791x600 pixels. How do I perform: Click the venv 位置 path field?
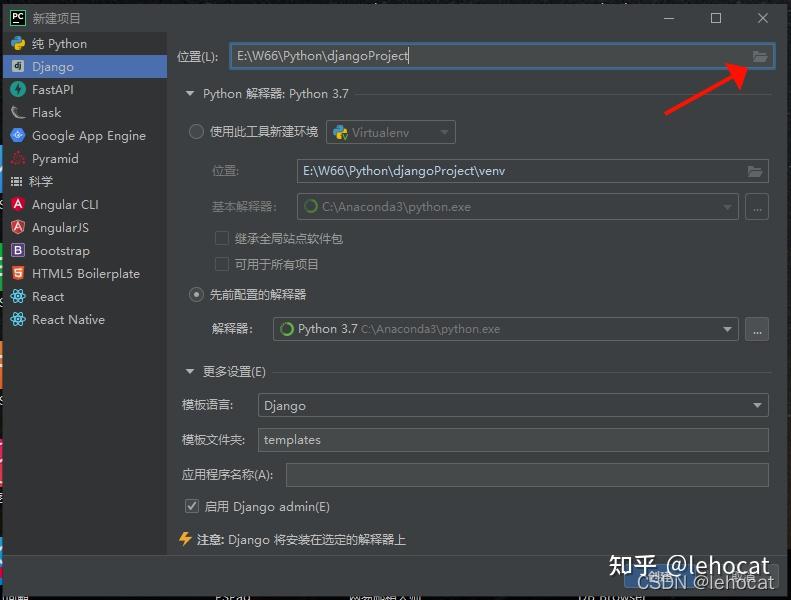point(533,172)
